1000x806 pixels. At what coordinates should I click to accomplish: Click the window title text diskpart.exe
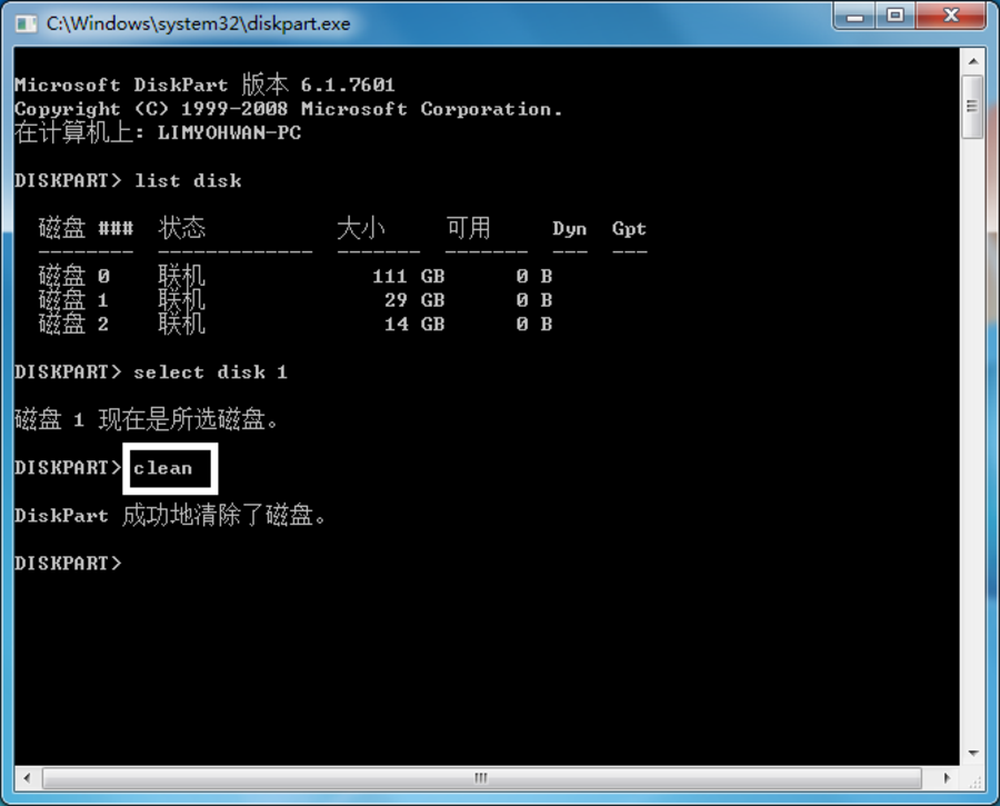click(x=198, y=24)
